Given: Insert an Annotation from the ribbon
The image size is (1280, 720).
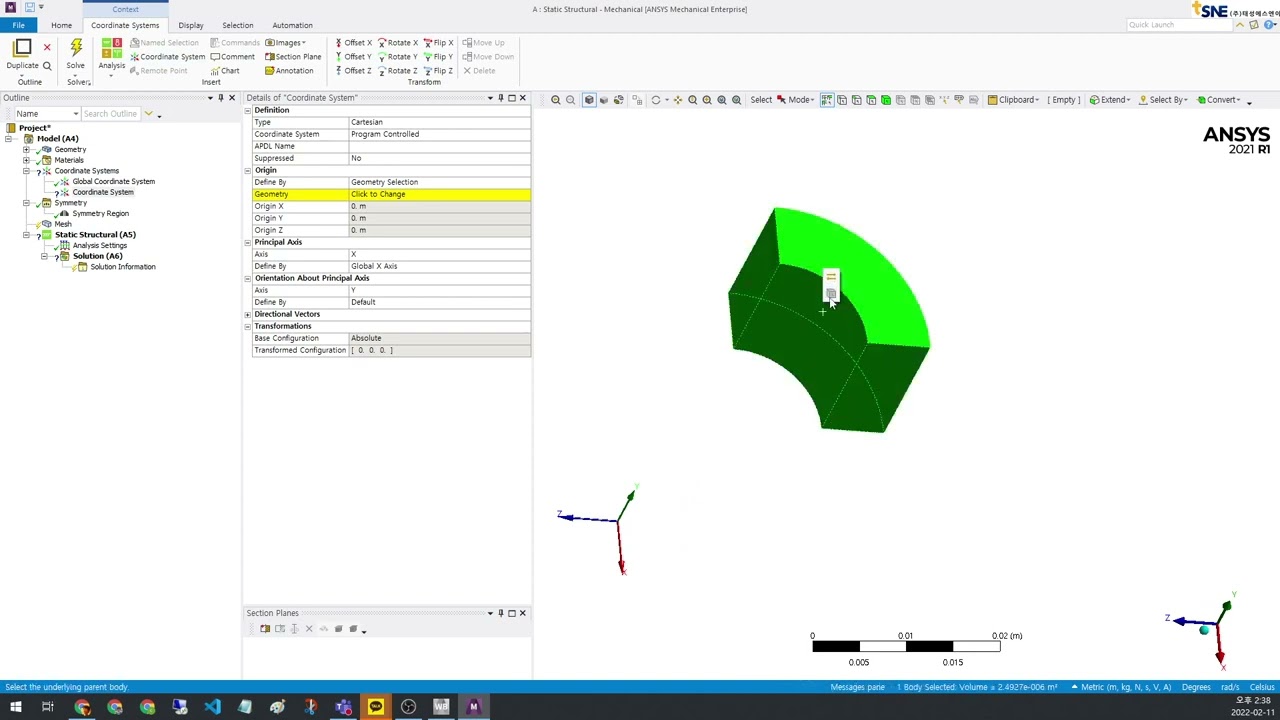Looking at the screenshot, I should 289,71.
